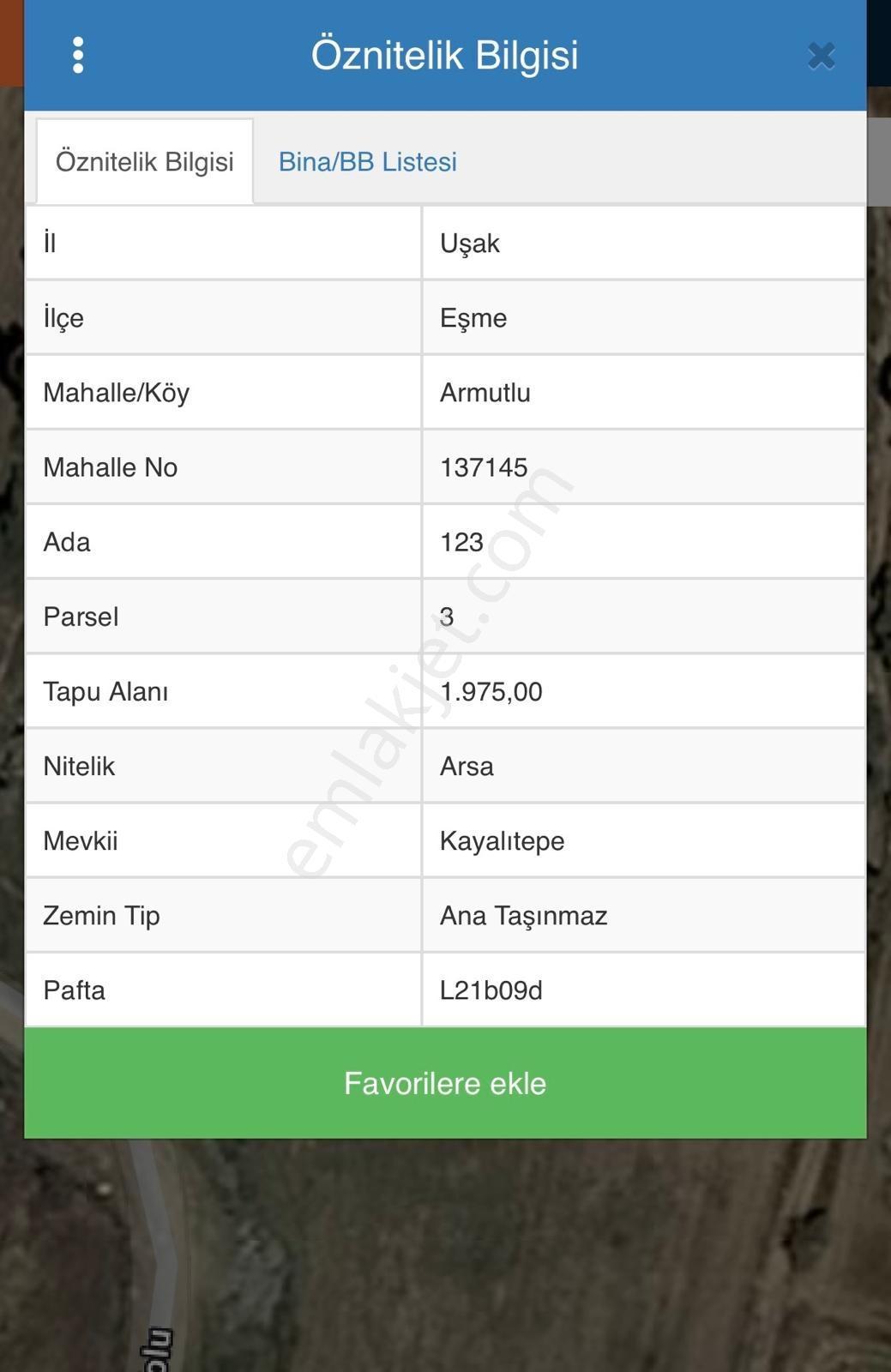The height and width of the screenshot is (1372, 891).
Task: Click the Mahalle/Köy label cell
Action: [223, 393]
